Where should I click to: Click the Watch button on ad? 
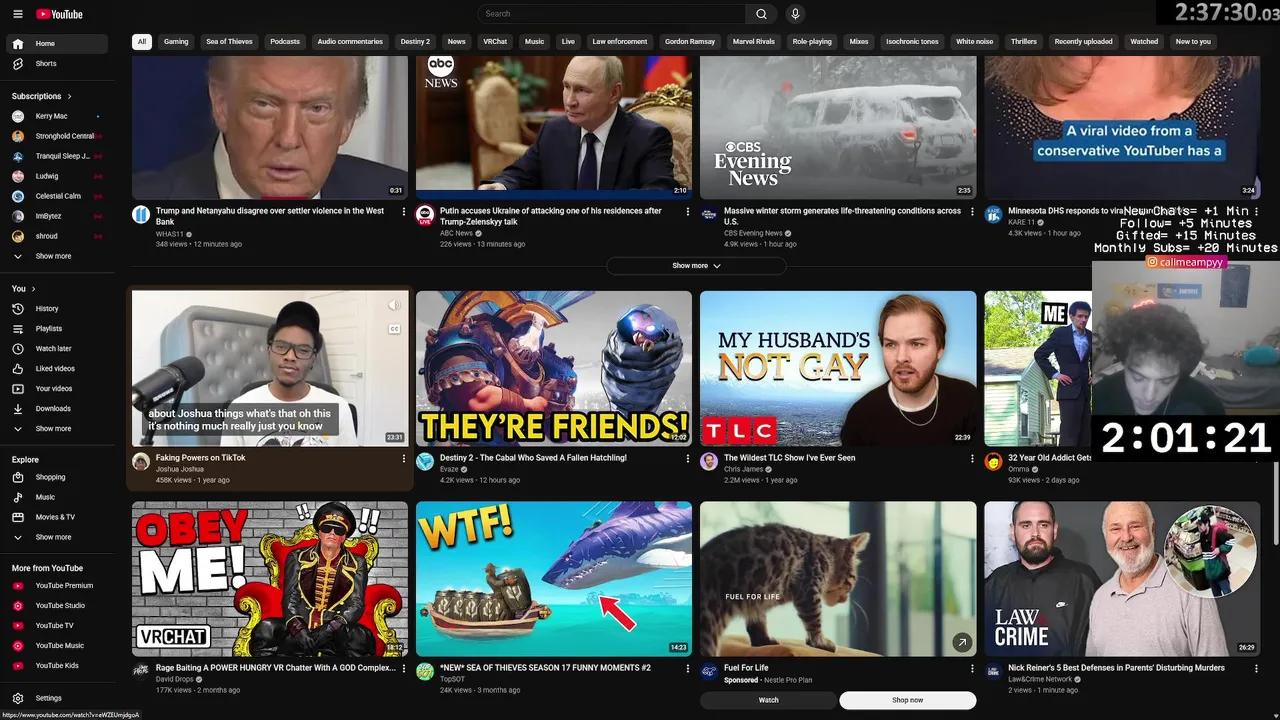pos(768,700)
